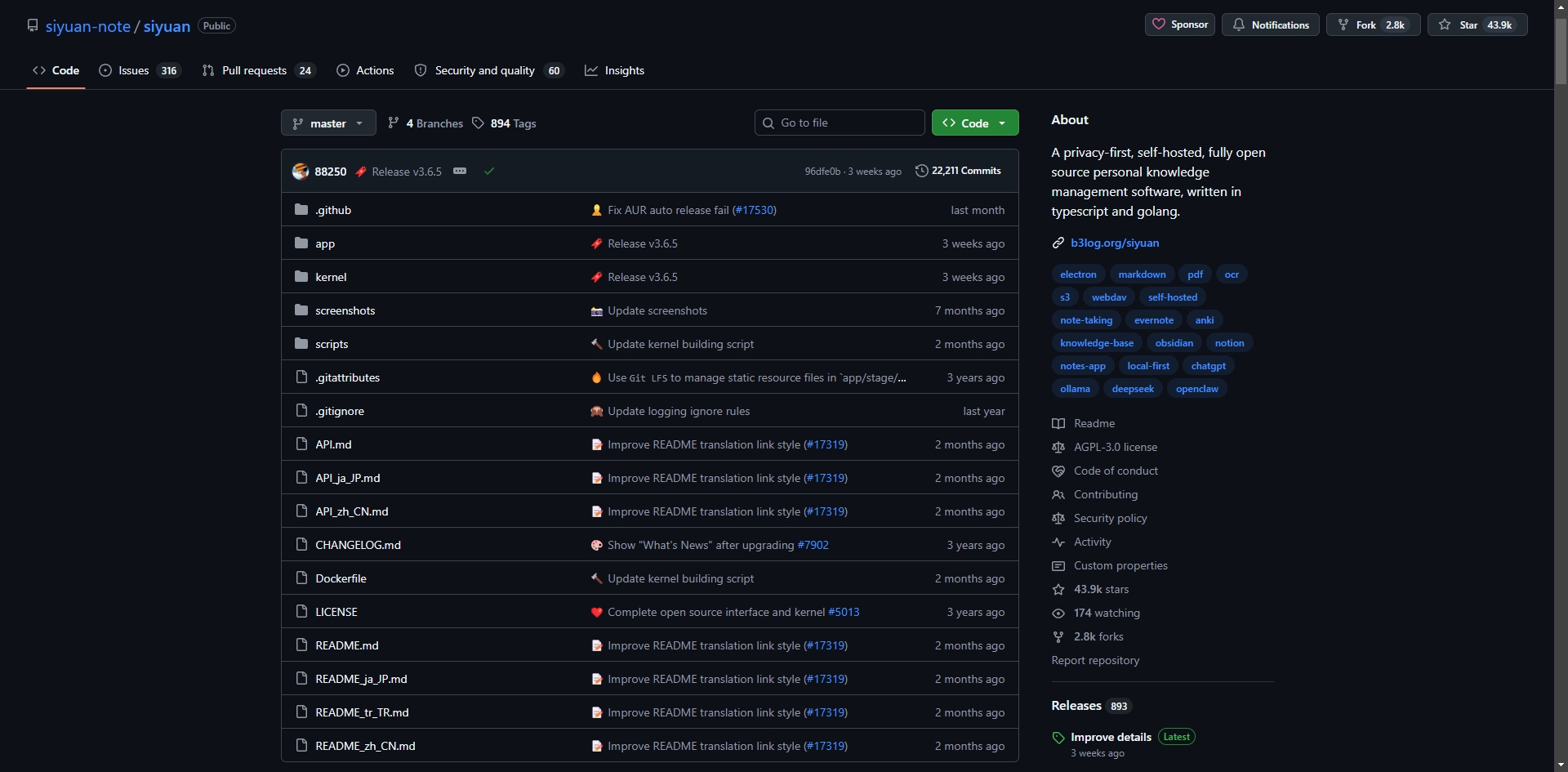Click the 88250 author avatar

(301, 172)
